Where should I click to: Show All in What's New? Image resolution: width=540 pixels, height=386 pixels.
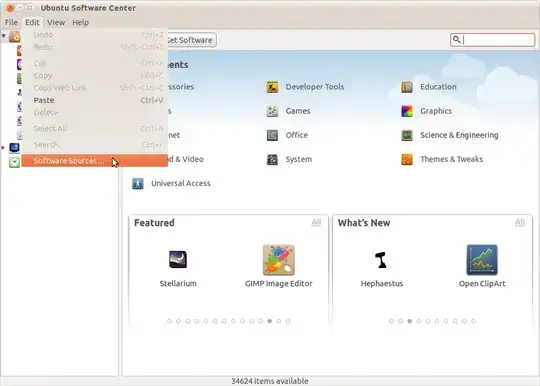(520, 222)
